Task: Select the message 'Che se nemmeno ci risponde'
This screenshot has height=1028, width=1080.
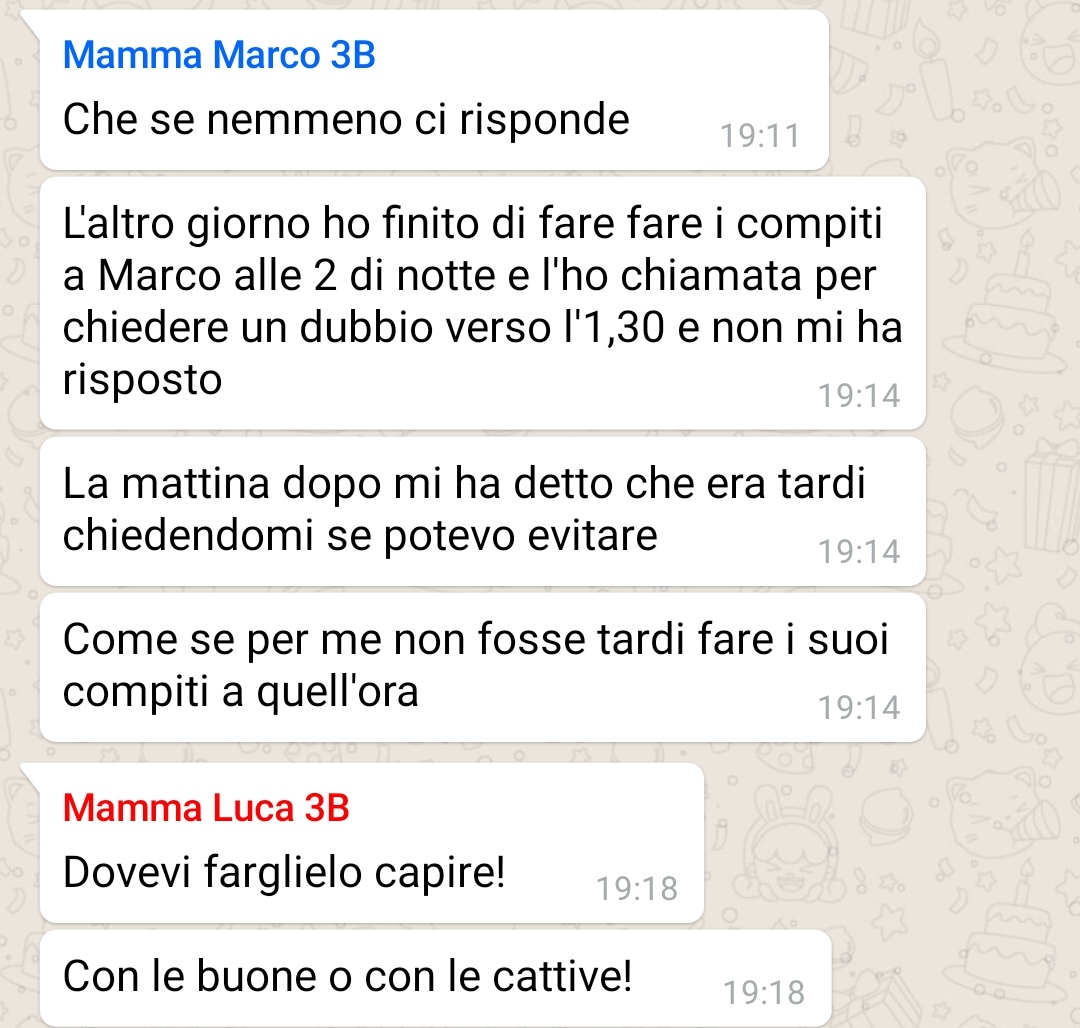Action: pos(434,90)
